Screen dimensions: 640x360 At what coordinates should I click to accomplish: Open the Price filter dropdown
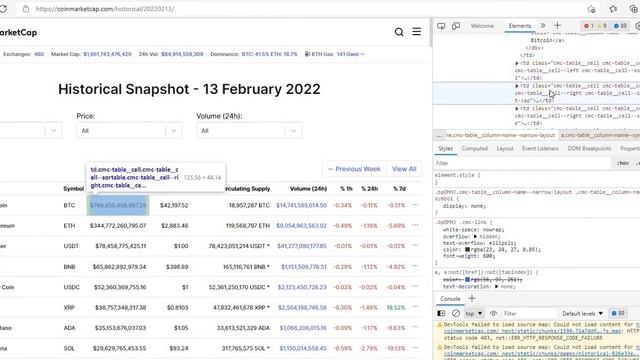tap(129, 131)
